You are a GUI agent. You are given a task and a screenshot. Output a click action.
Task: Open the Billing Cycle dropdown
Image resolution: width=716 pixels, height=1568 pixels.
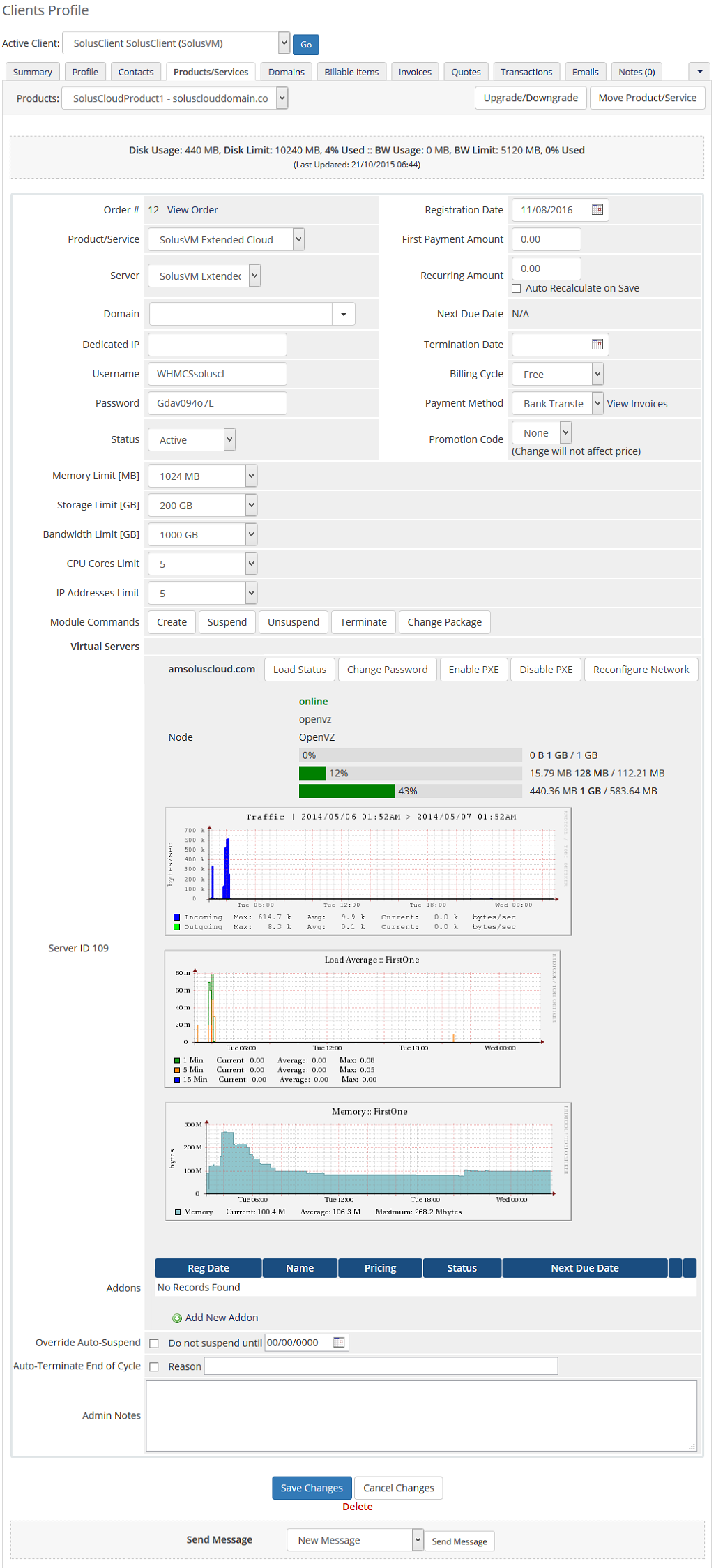tap(558, 374)
